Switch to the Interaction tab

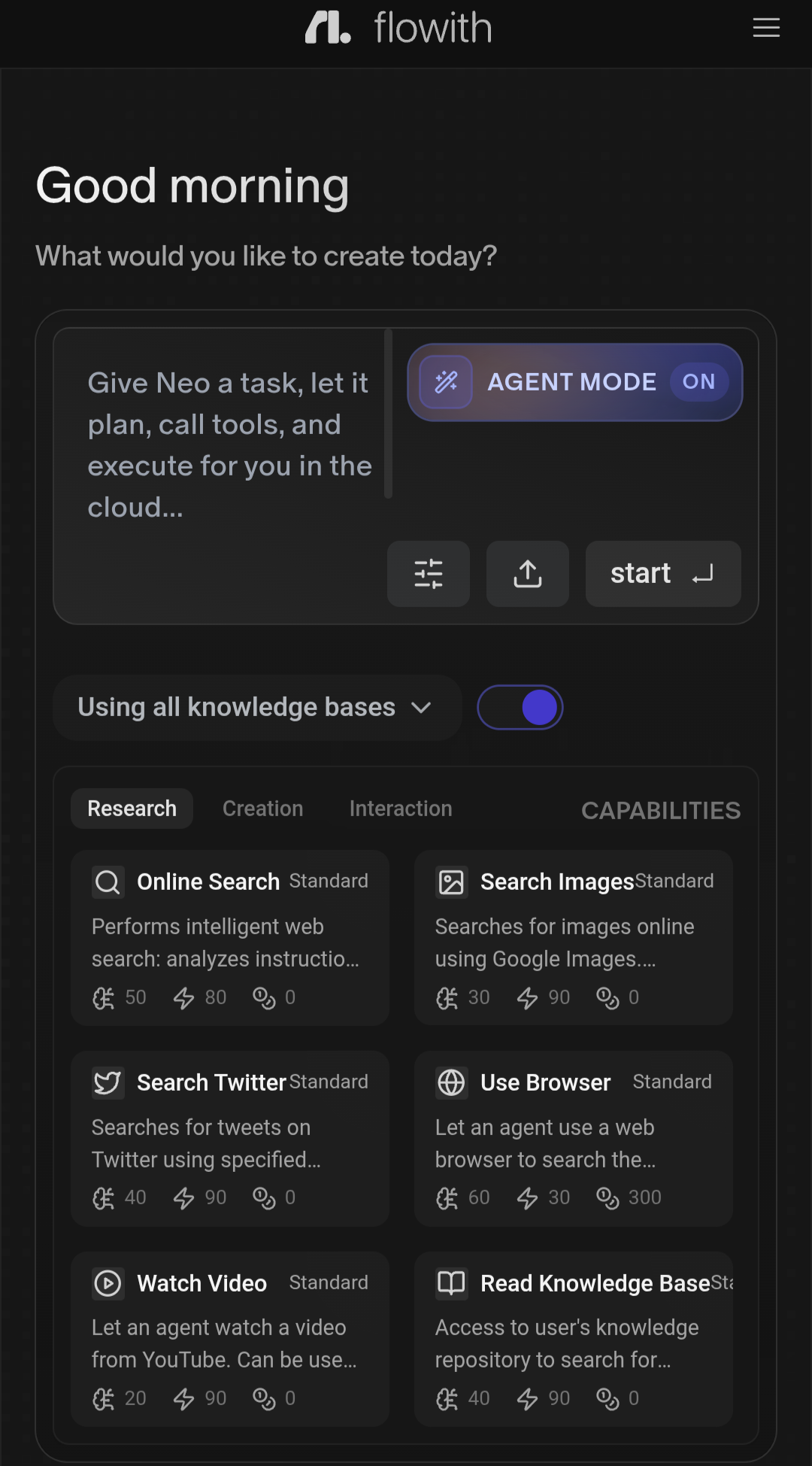click(x=401, y=809)
